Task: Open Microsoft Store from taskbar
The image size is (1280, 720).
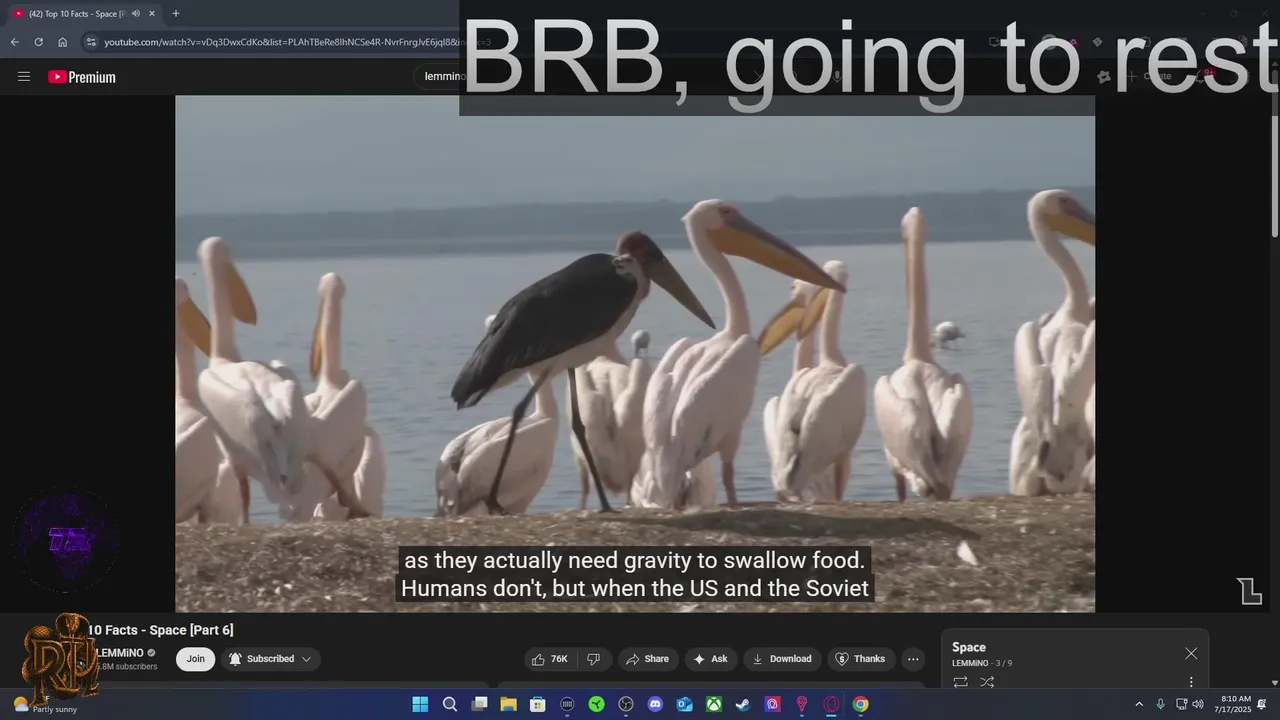Action: coord(538,704)
